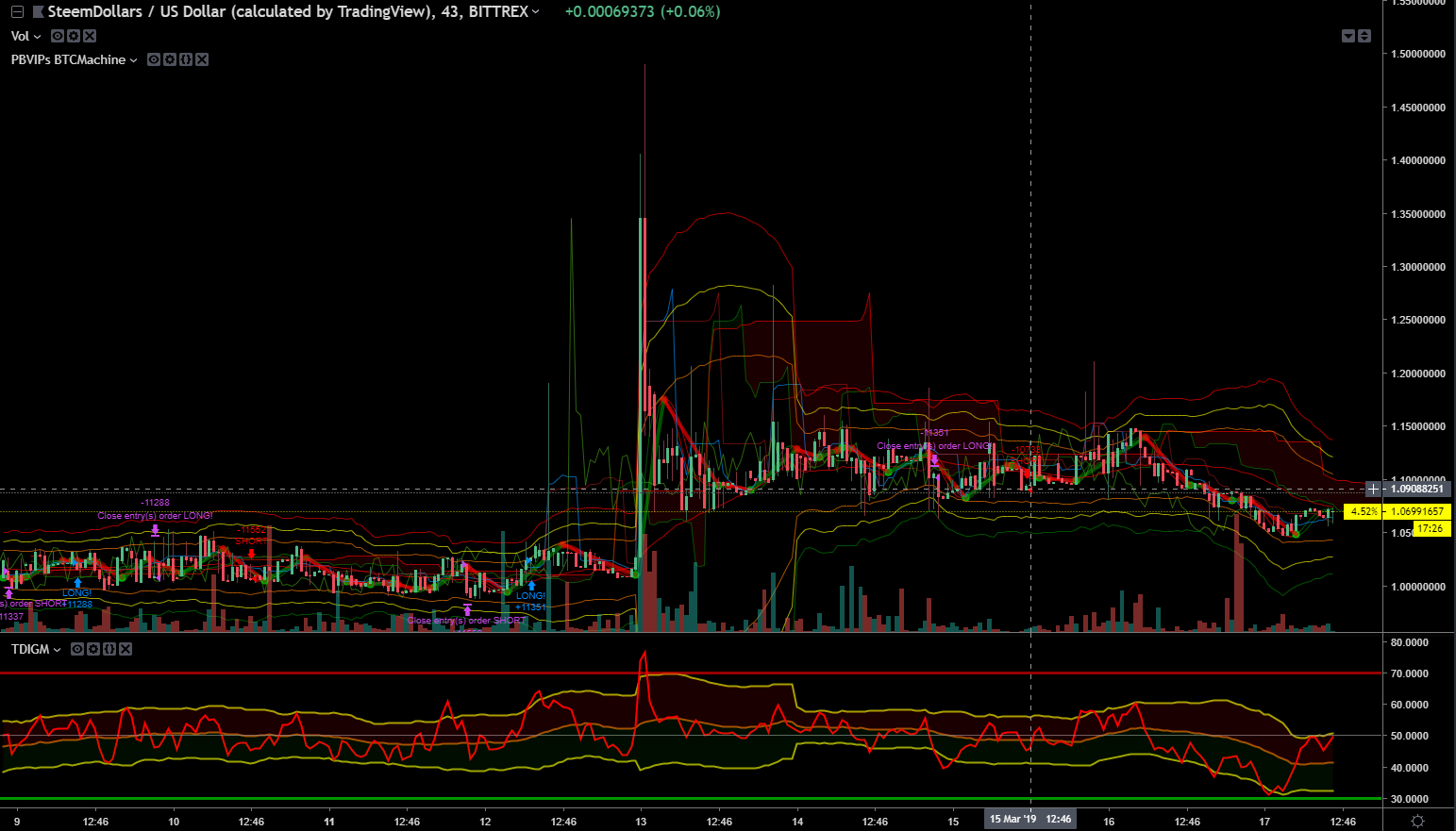Expand the Vol indicator dropdown arrow

pyautogui.click(x=38, y=36)
